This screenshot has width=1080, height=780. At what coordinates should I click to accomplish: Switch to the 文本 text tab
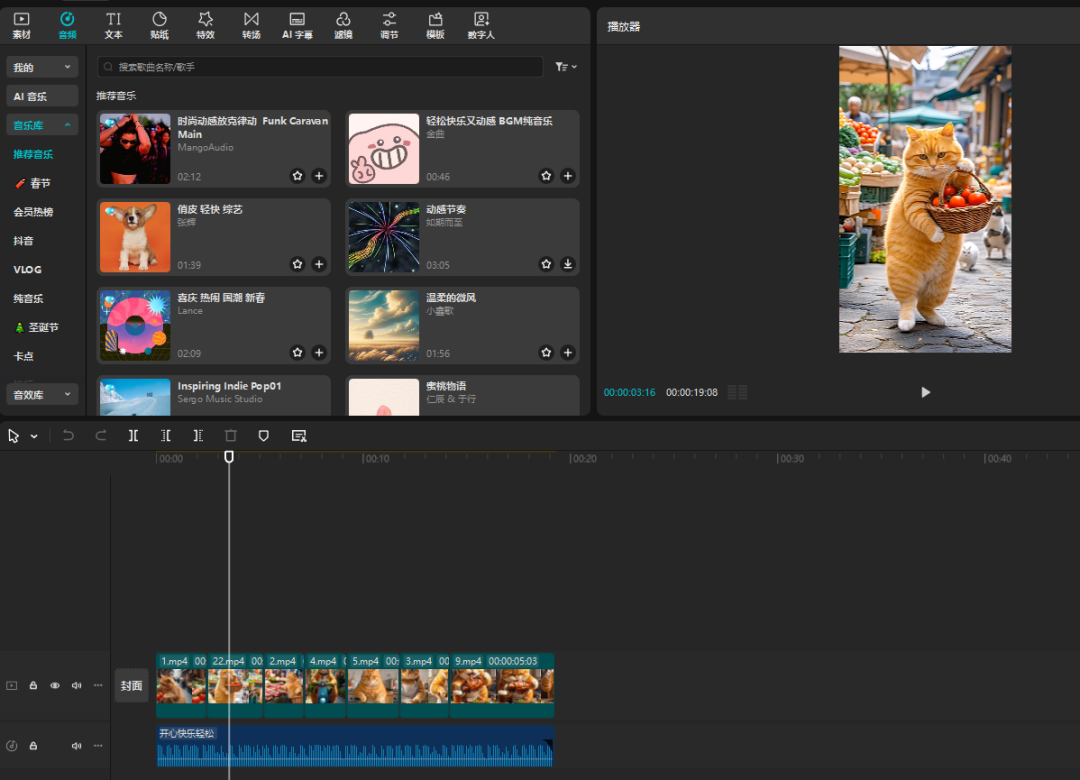pyautogui.click(x=113, y=25)
